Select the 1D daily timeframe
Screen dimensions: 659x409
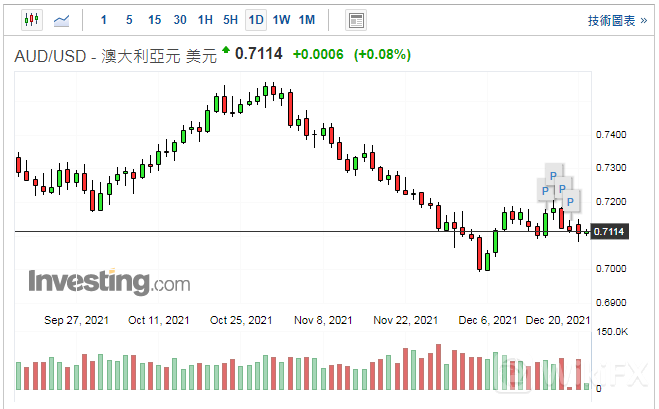click(x=256, y=19)
